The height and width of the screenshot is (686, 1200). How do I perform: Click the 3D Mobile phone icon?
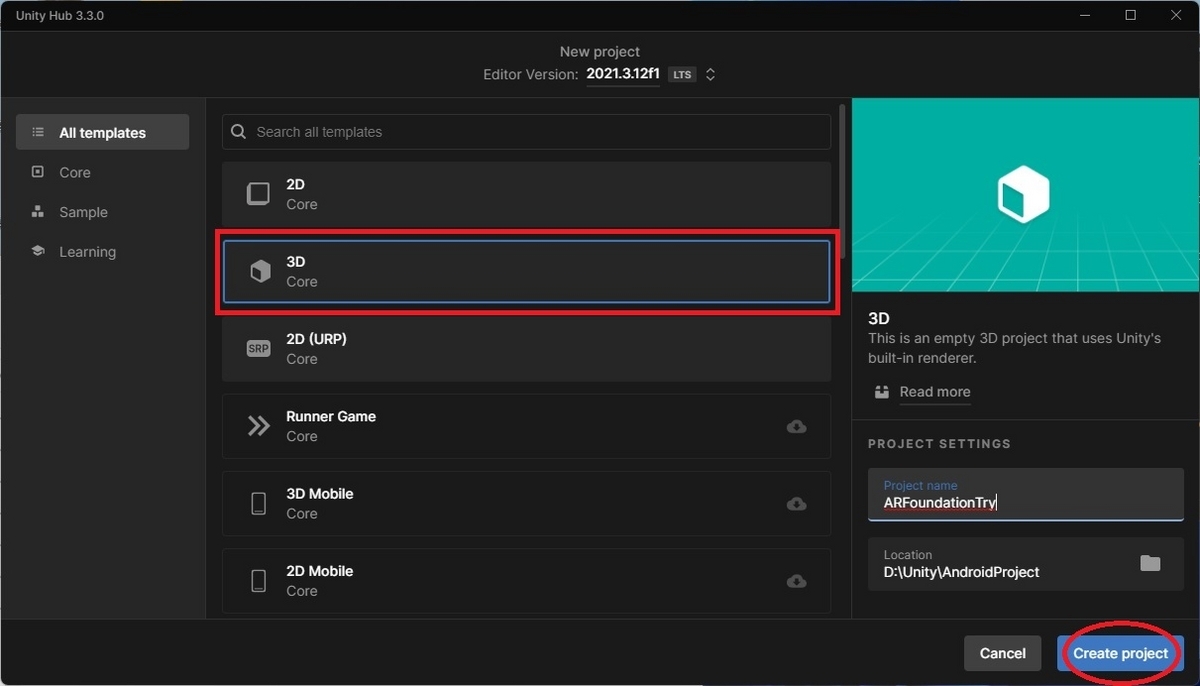coord(259,503)
